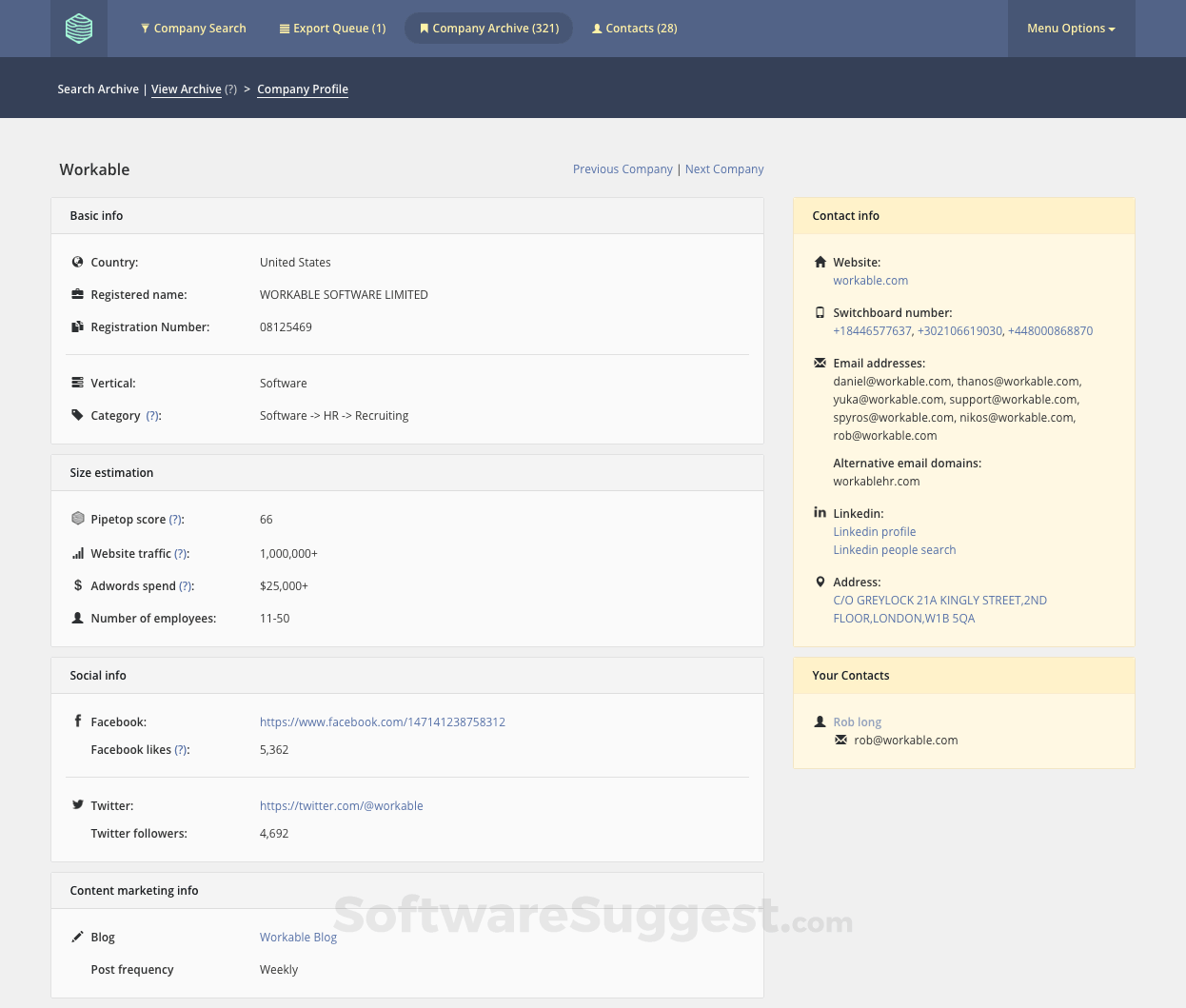Open the Export Queue (1) tab
Viewport: 1186px width, 1008px height.
pos(332,29)
